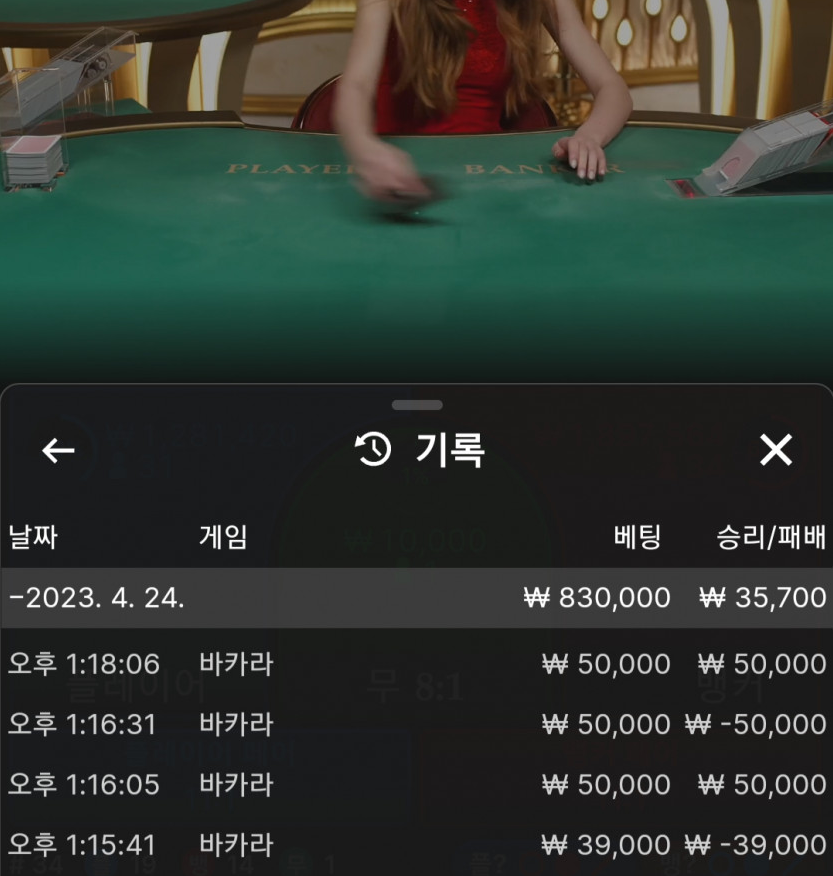
Task: Select the 날짜 column header
Action: (x=33, y=537)
